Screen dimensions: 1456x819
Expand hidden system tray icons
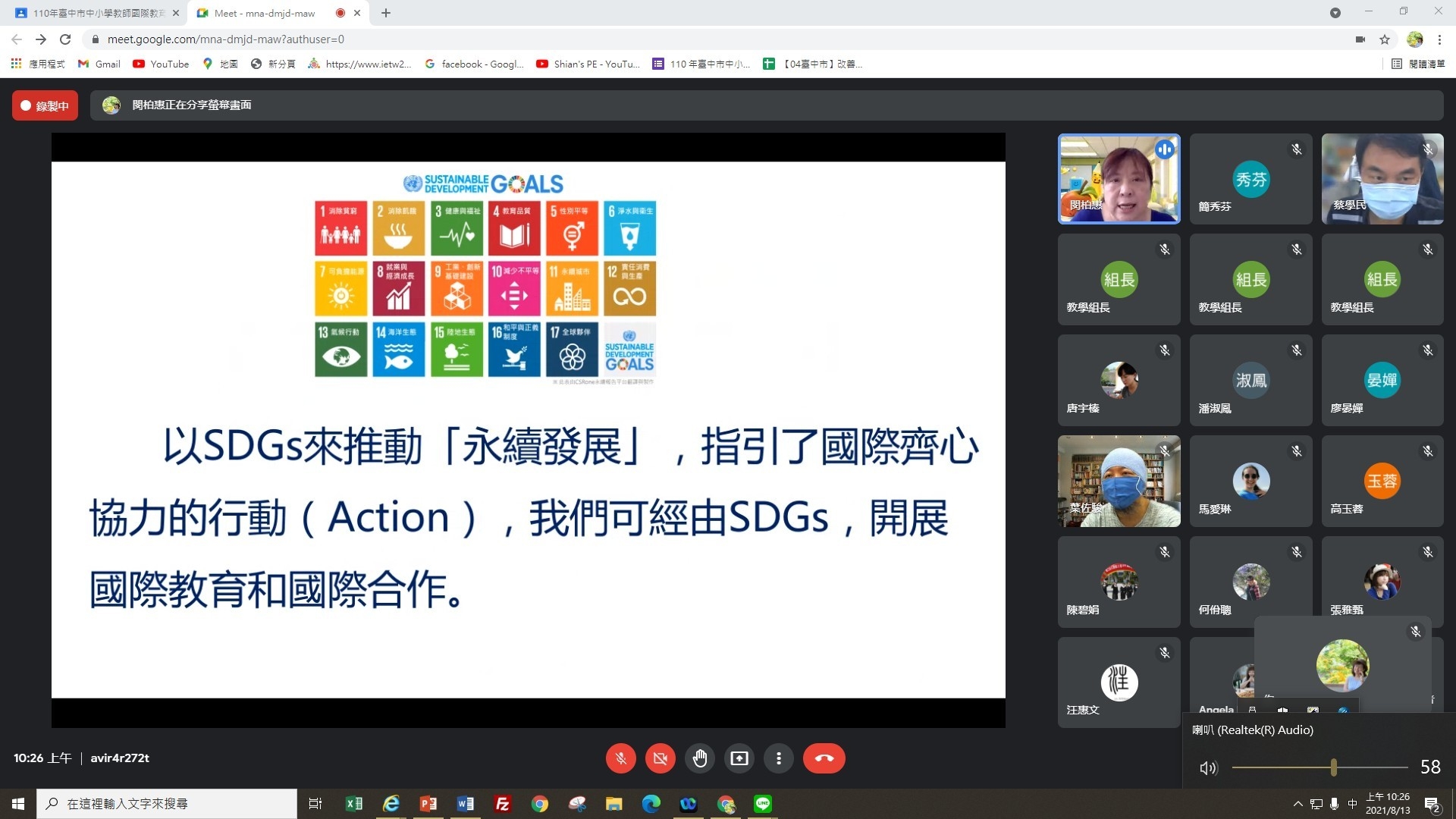coord(1298,804)
